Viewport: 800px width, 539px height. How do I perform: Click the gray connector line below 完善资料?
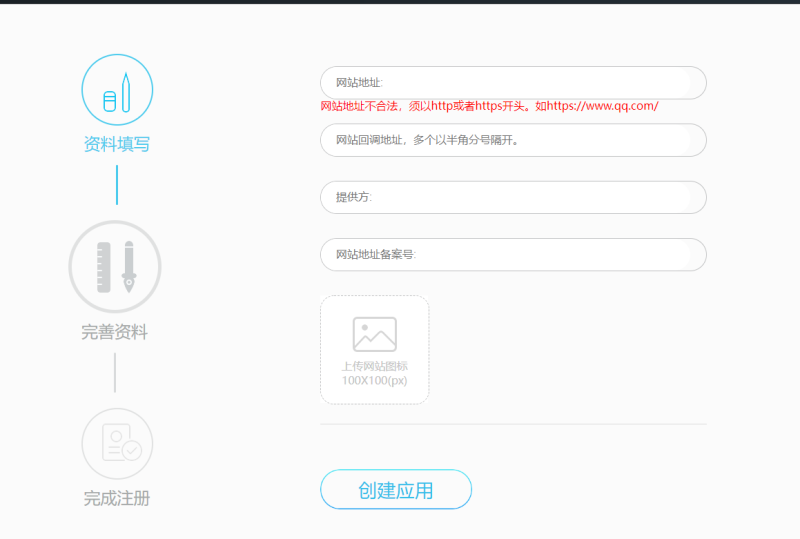point(115,372)
